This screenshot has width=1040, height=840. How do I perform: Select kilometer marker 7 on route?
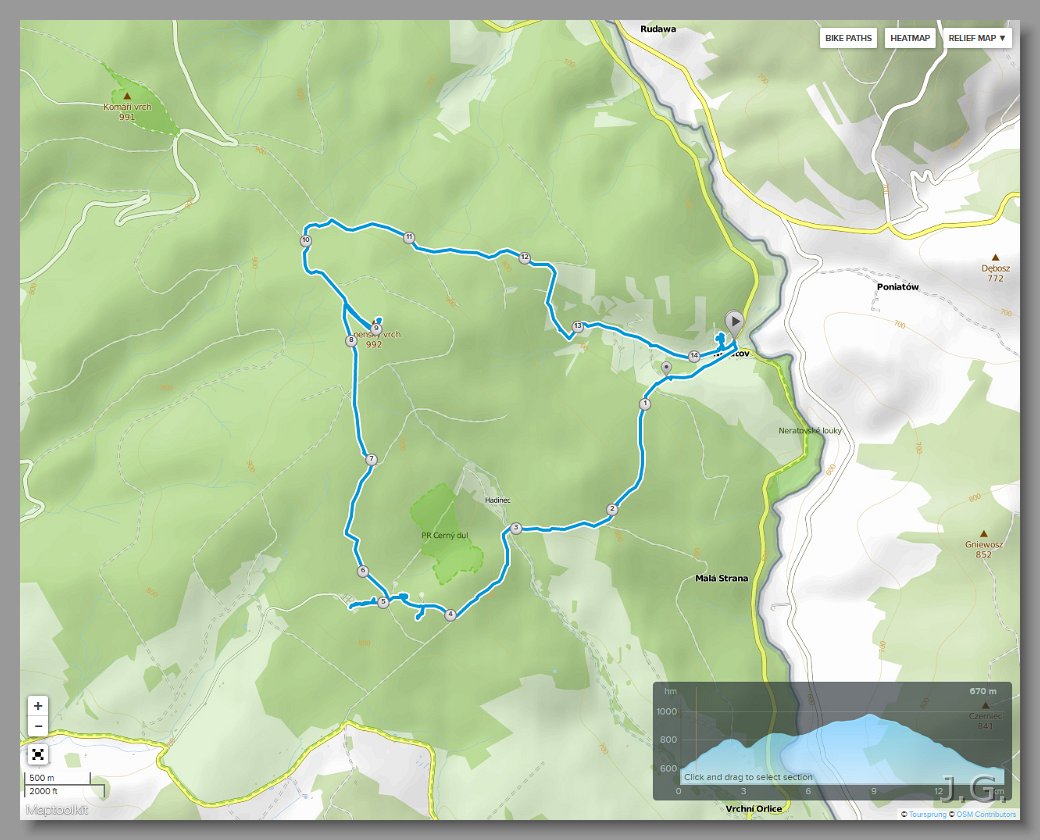pyautogui.click(x=371, y=459)
